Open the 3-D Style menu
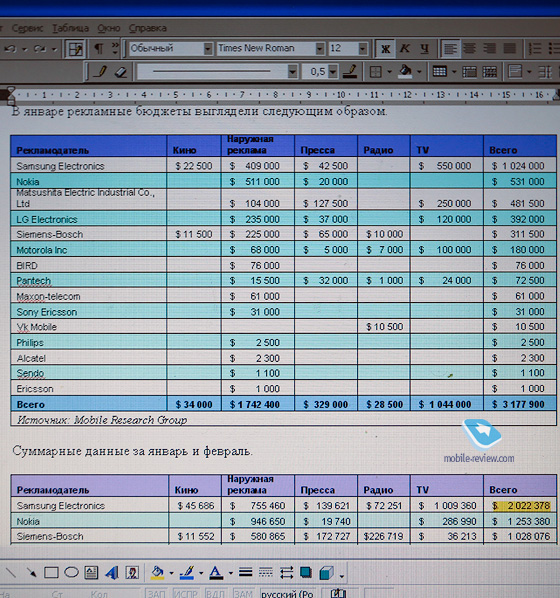Screen dimensions: 560x598 (326, 572)
